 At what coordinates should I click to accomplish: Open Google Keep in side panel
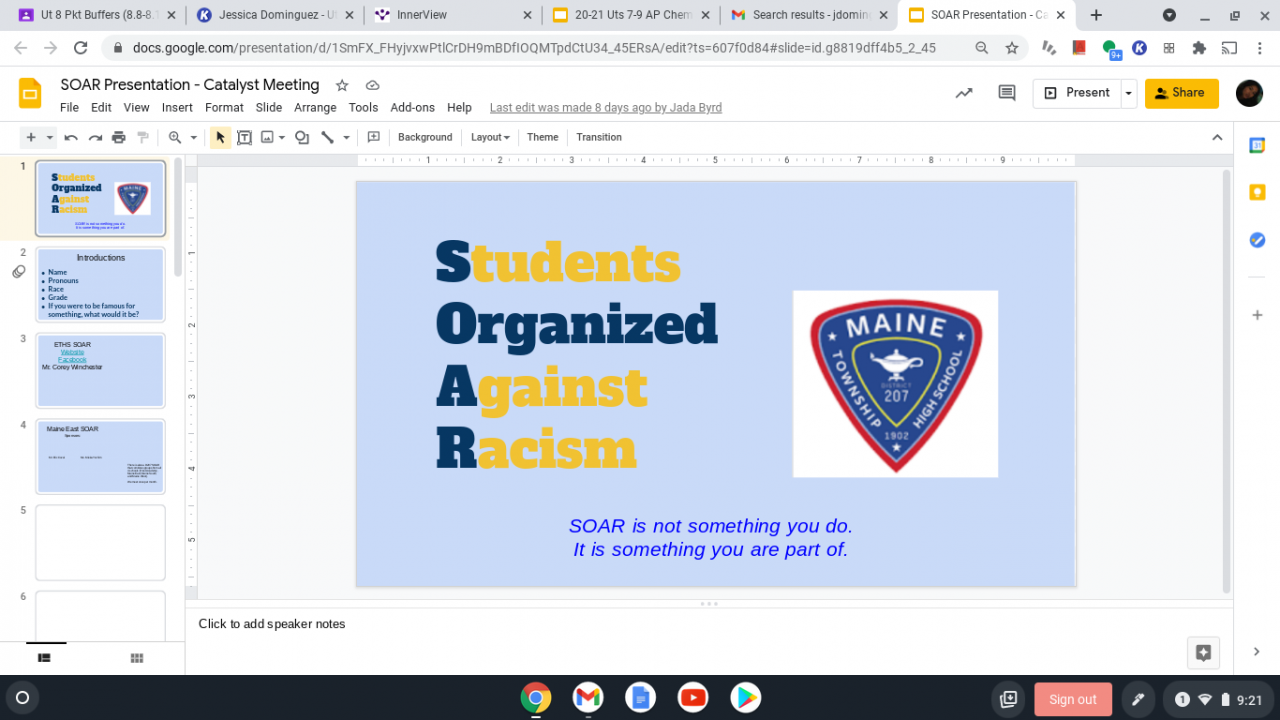1257,192
